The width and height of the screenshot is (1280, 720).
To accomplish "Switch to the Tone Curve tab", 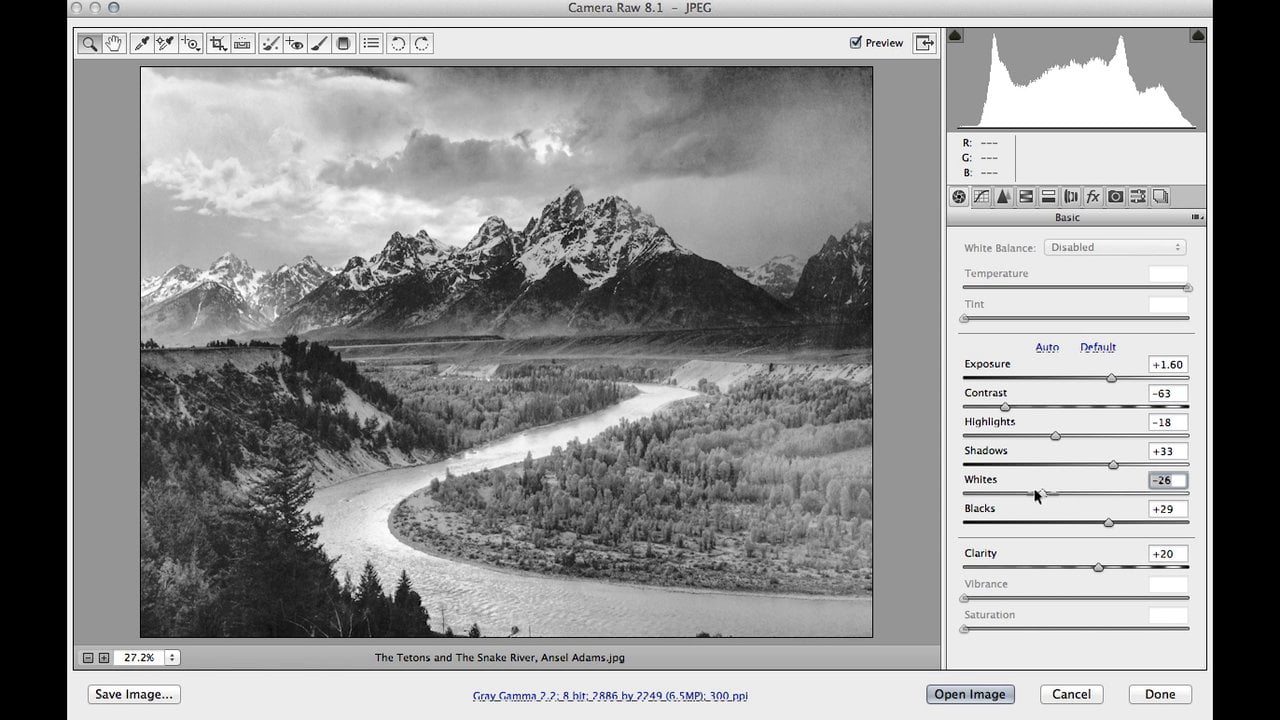I will (x=981, y=197).
